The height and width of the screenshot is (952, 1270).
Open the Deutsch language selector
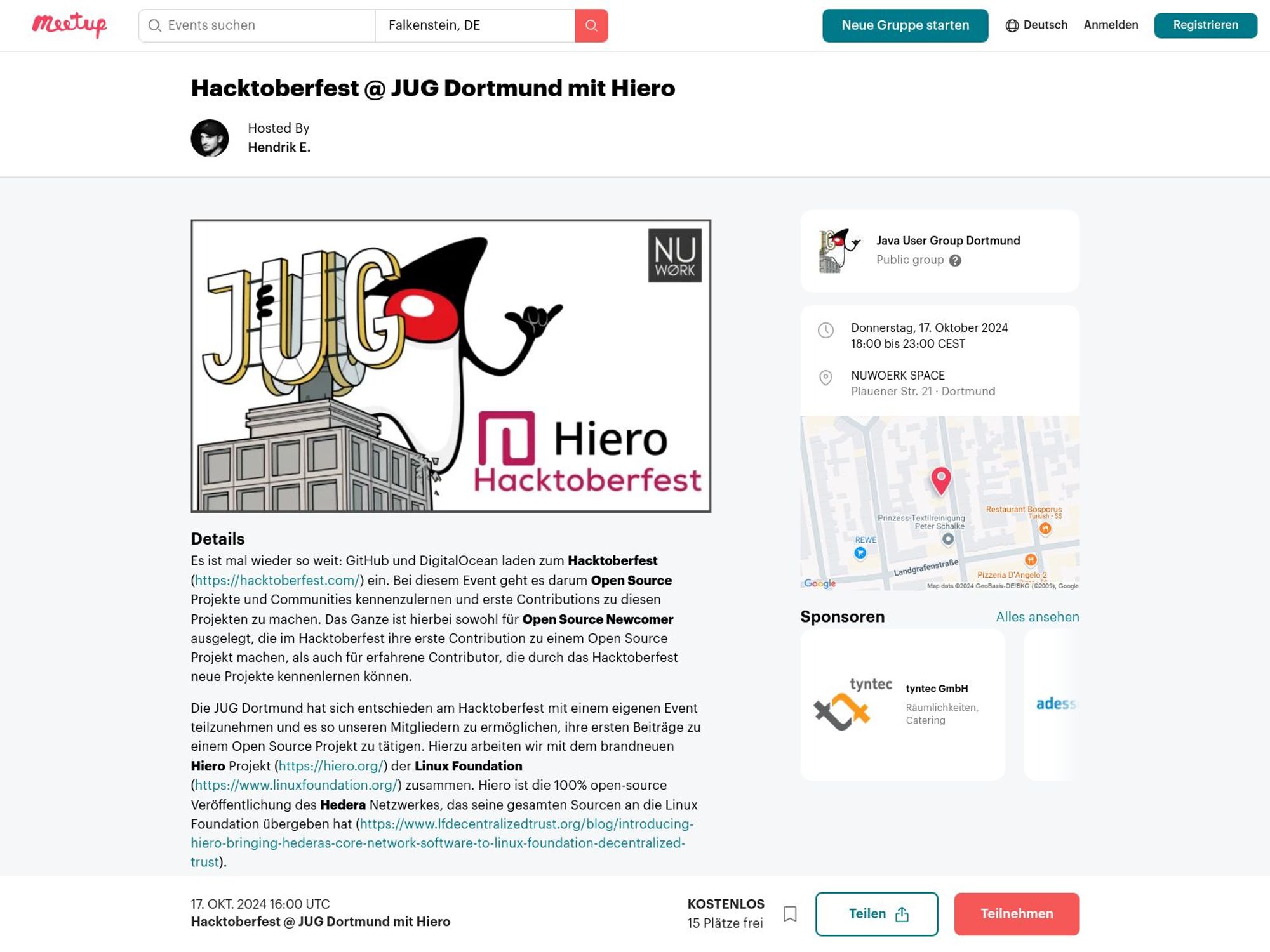click(x=1036, y=25)
